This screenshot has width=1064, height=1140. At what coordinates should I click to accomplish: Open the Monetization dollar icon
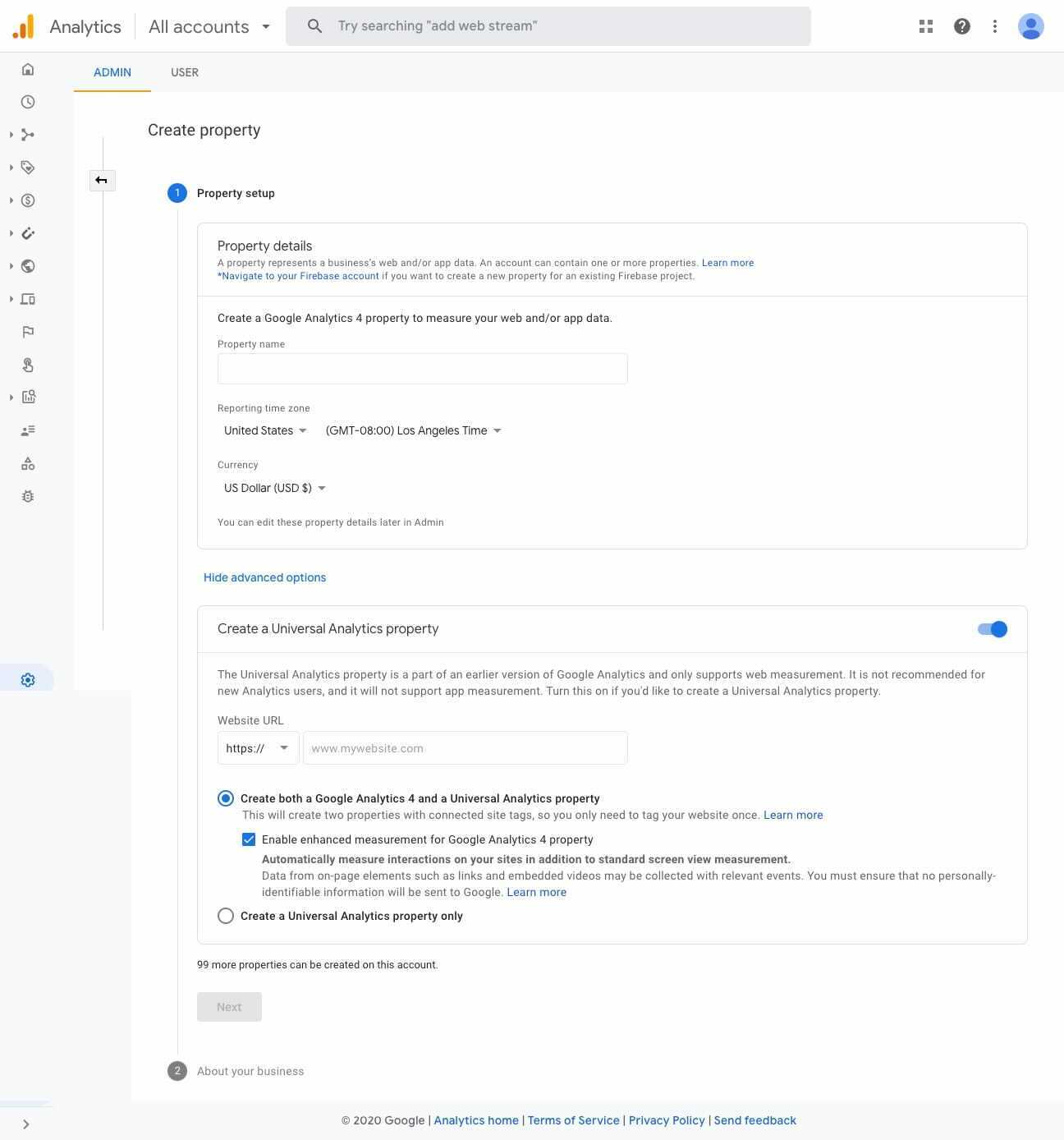[28, 200]
